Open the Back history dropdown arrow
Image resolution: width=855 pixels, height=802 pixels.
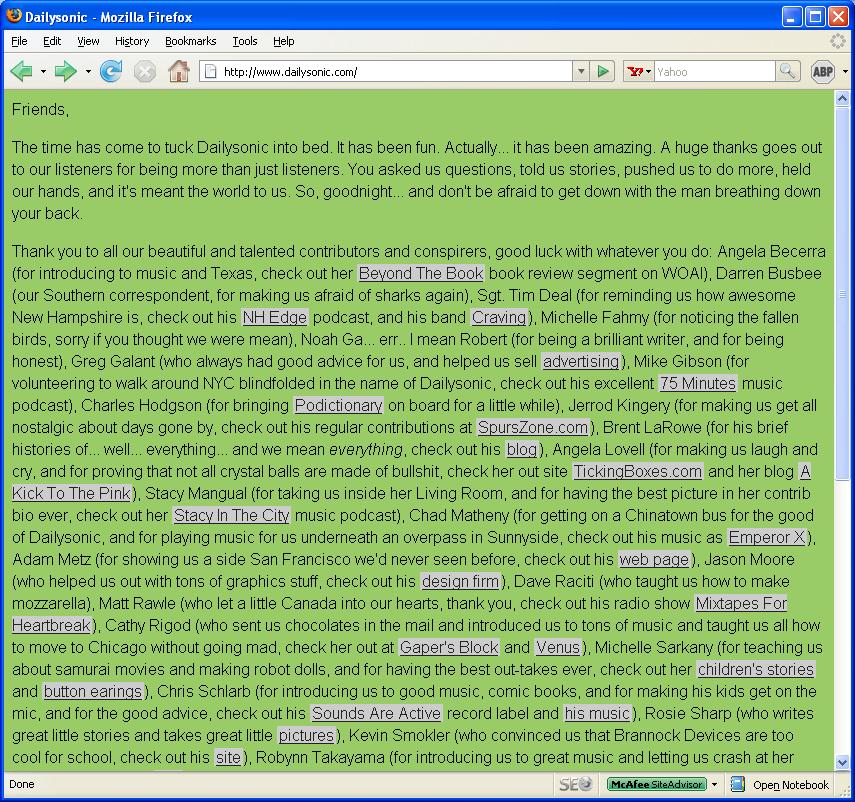point(43,71)
